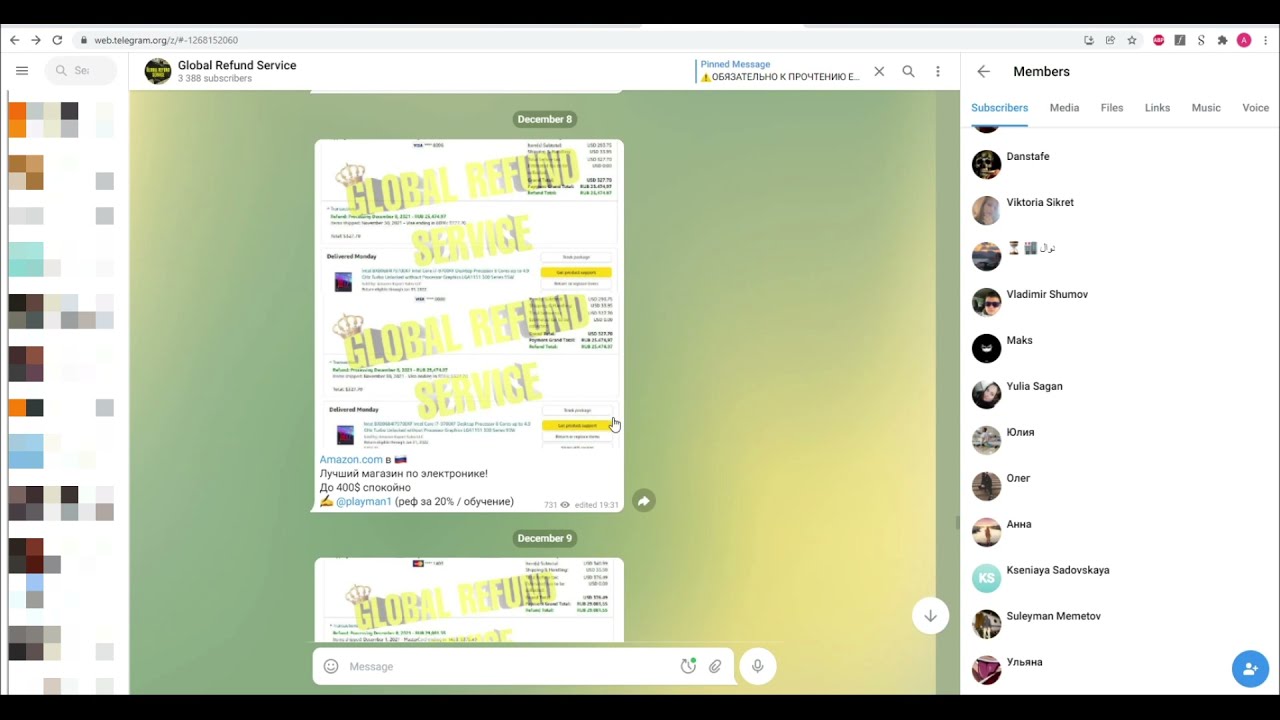This screenshot has width=1280, height=720.
Task: Open the emoji picker in the message box
Action: [x=331, y=667]
